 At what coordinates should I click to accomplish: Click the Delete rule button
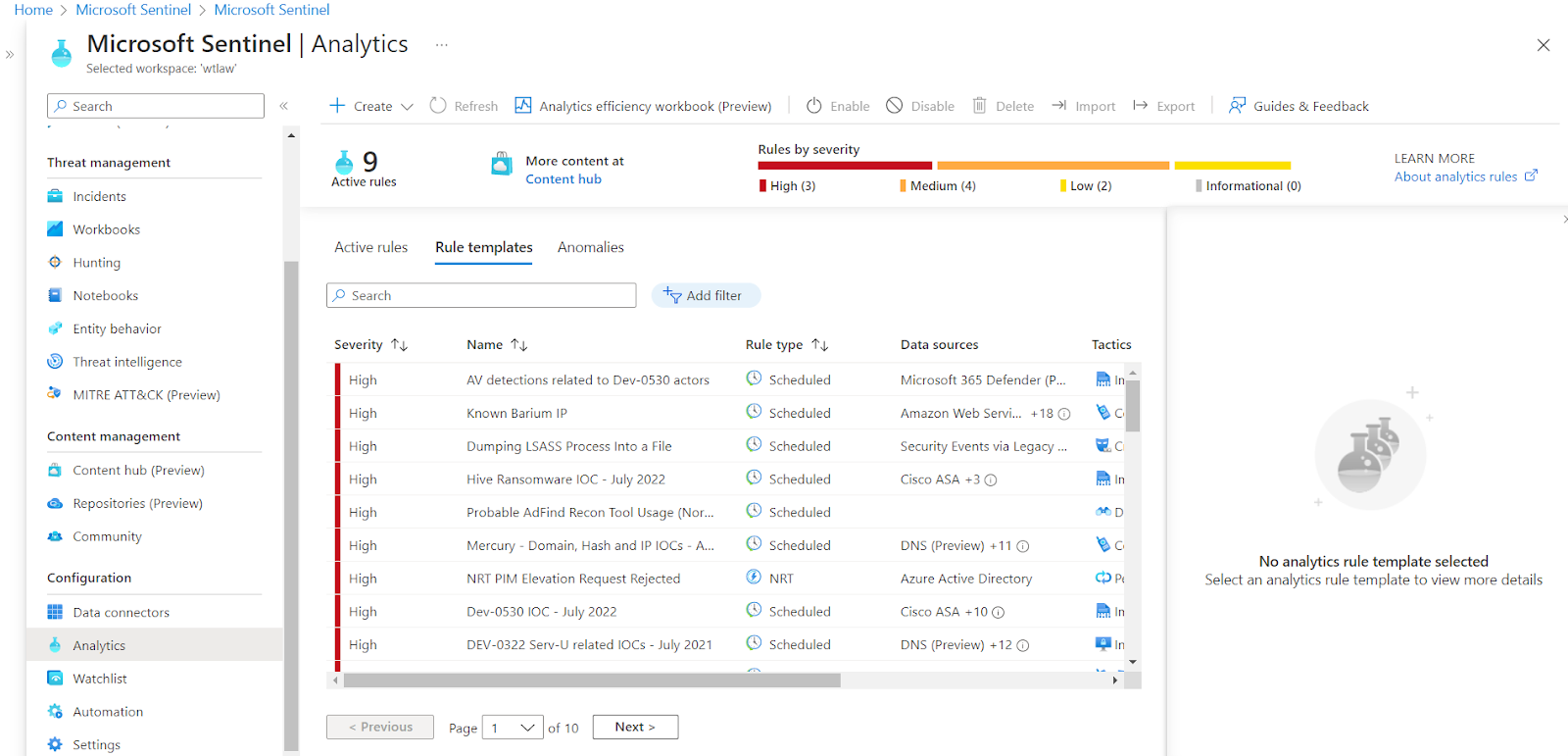(1004, 106)
